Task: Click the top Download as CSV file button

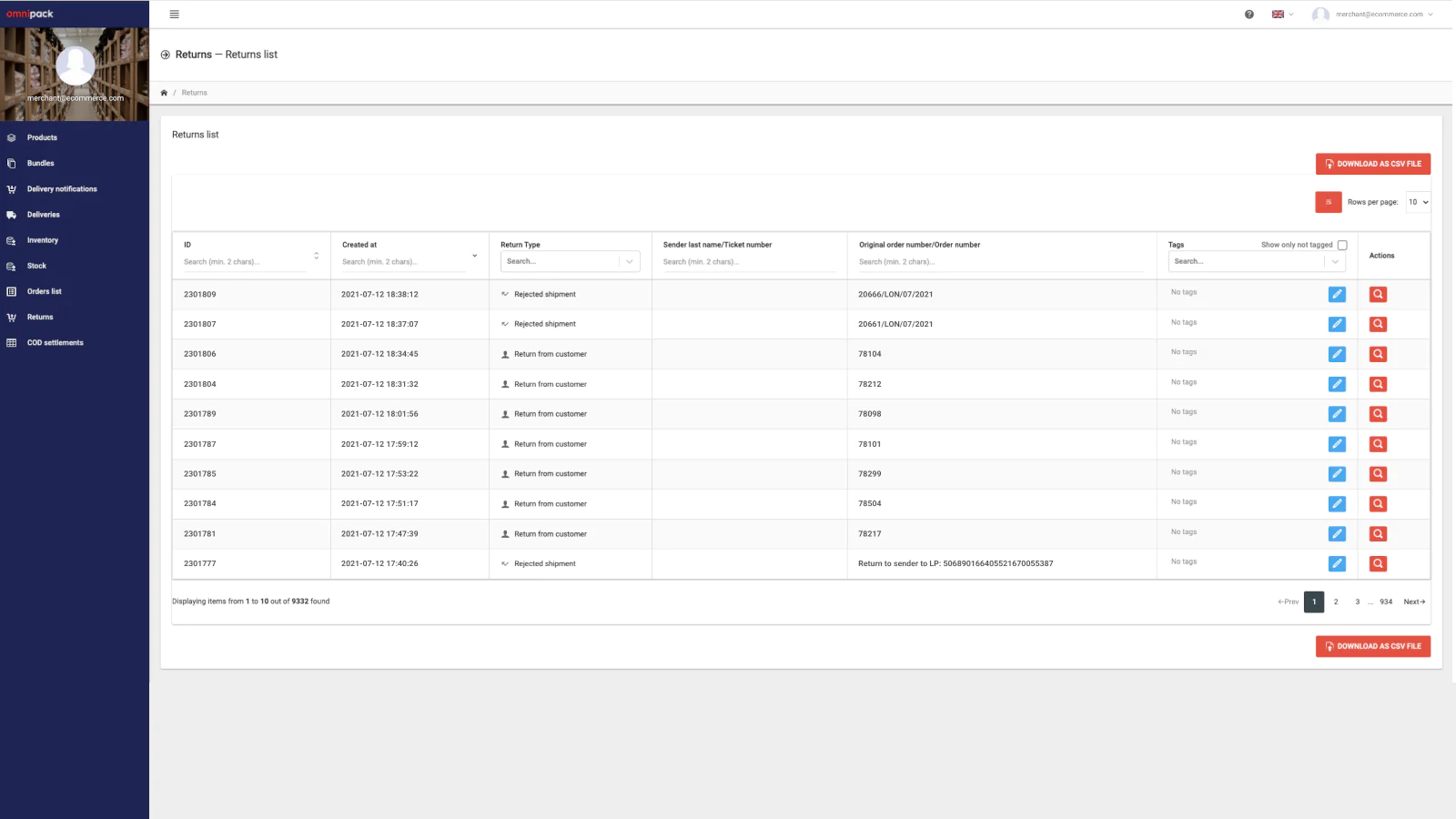Action: [1372, 164]
